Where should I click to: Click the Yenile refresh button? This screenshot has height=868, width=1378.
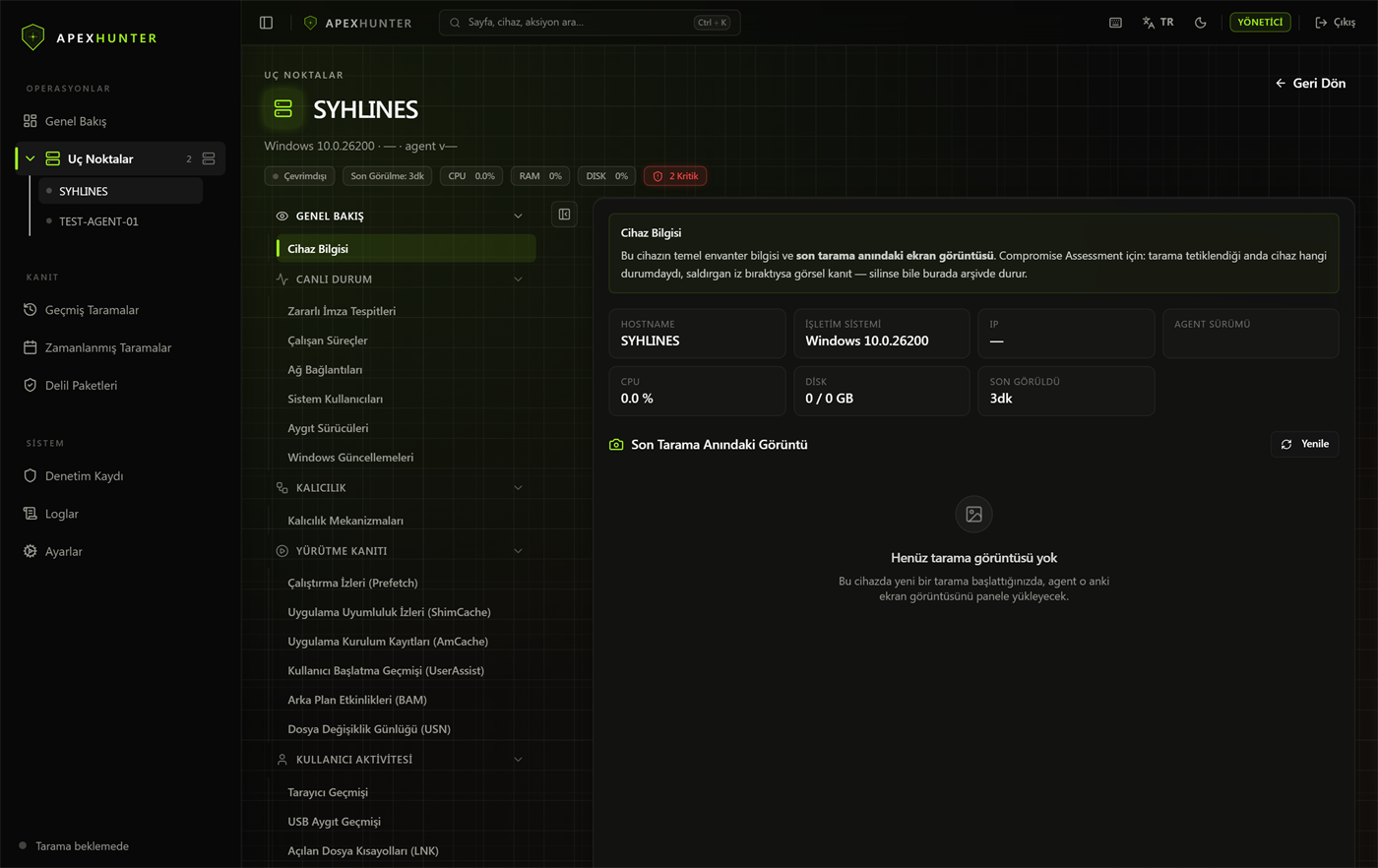pyautogui.click(x=1305, y=445)
